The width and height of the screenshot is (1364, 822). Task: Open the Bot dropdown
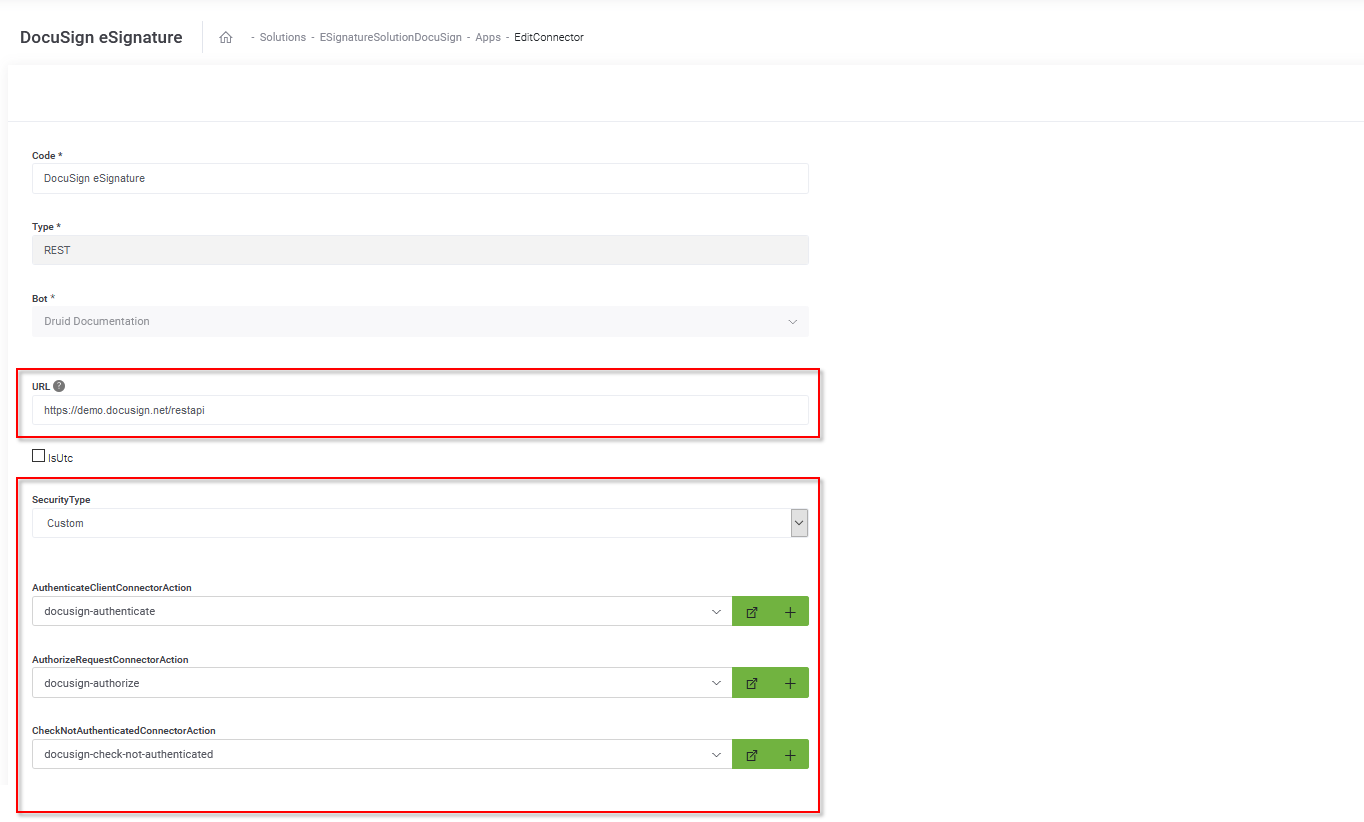tap(793, 321)
